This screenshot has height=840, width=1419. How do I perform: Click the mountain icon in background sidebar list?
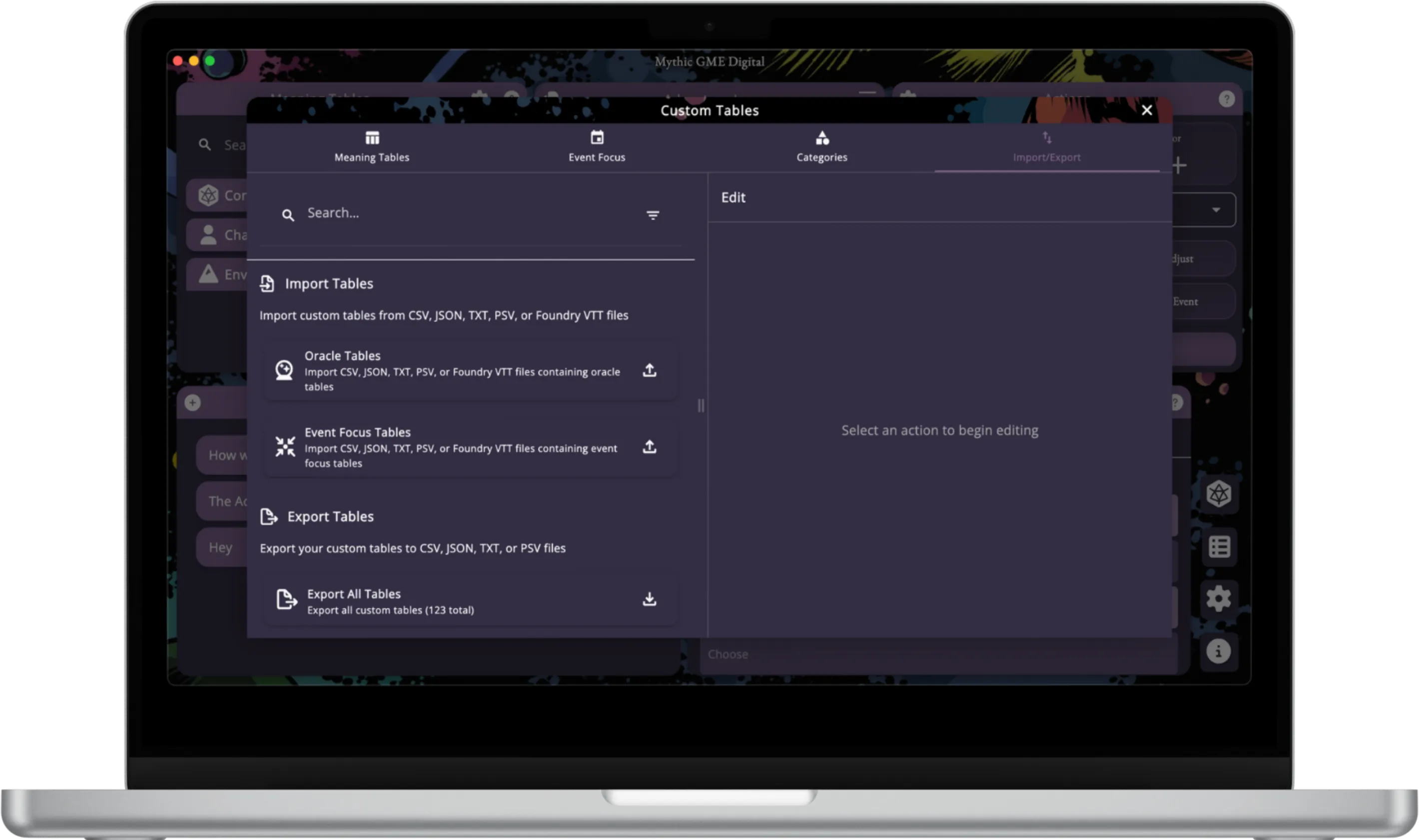208,274
